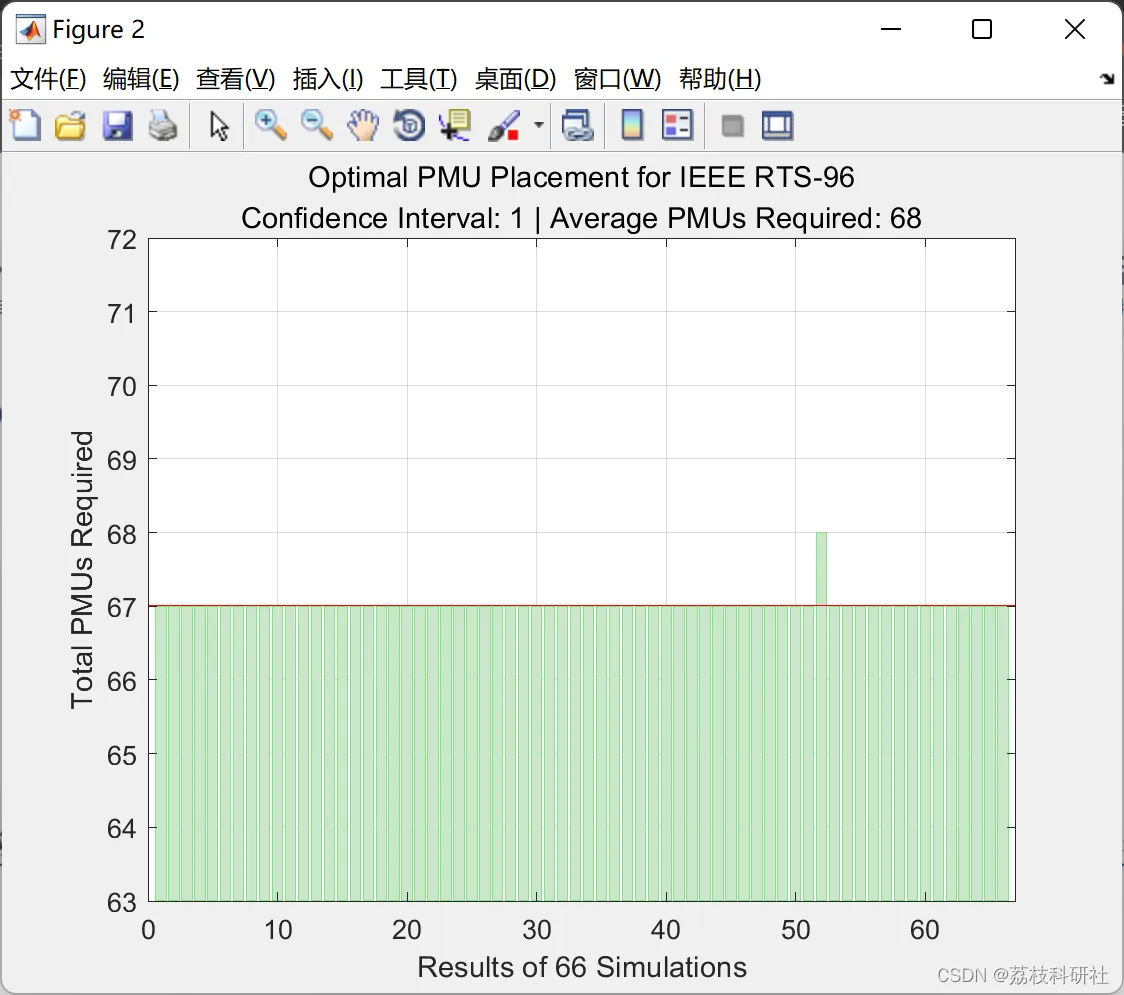The image size is (1124, 995).
Task: Save the figure with the floppy disk icon
Action: [117, 125]
